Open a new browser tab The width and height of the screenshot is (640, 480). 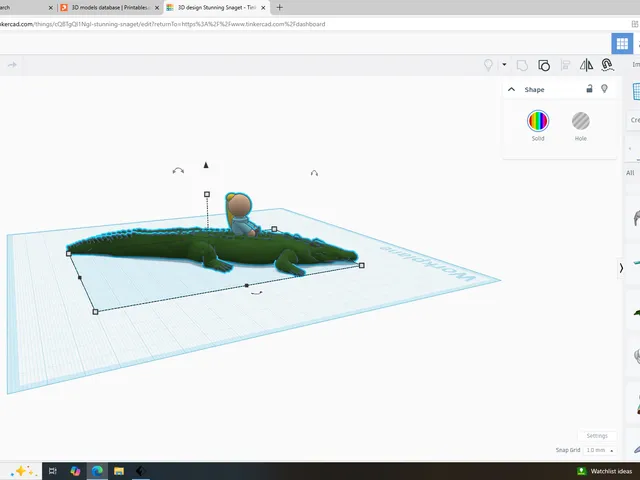pyautogui.click(x=280, y=7)
